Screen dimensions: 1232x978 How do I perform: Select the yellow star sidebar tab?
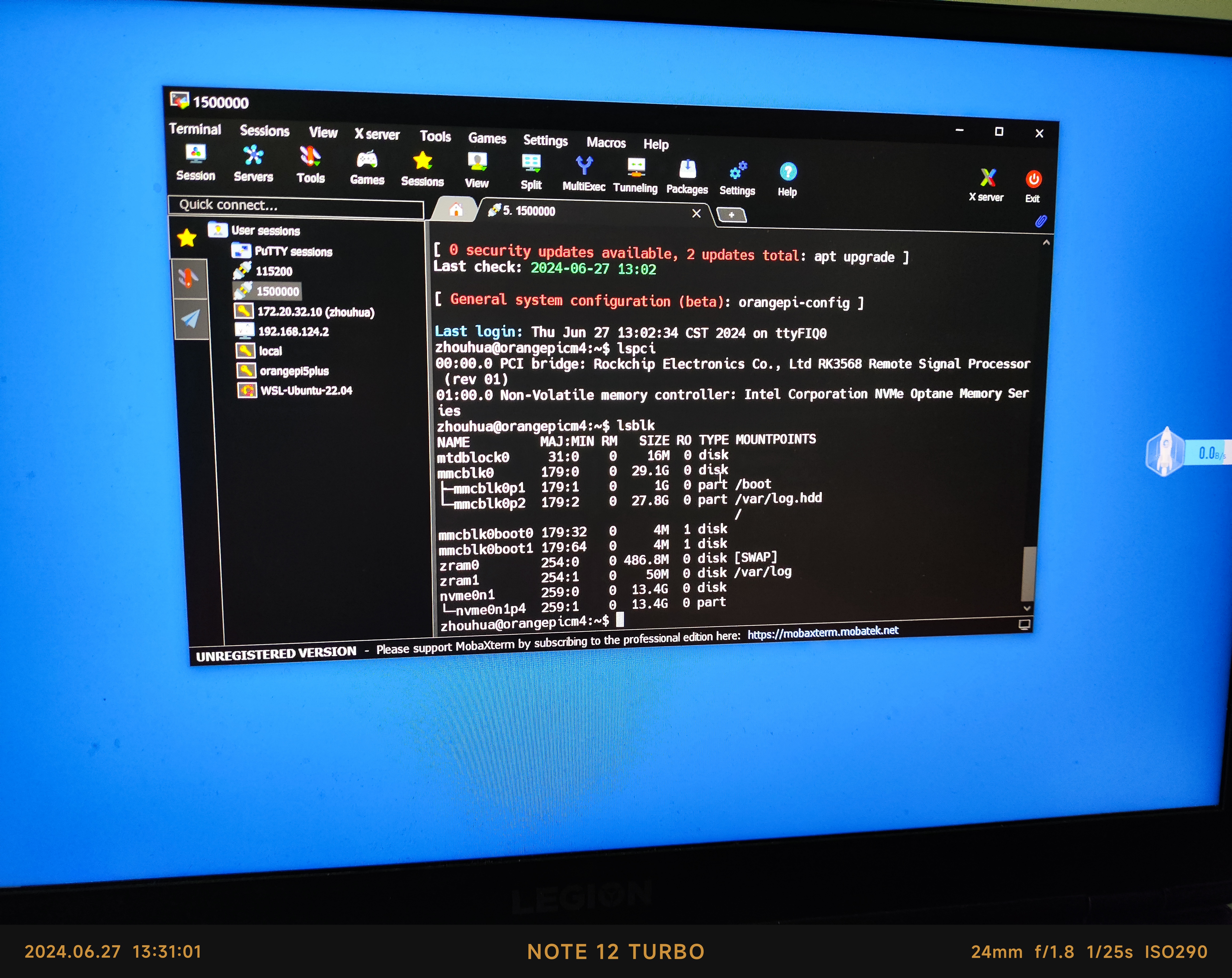(187, 238)
